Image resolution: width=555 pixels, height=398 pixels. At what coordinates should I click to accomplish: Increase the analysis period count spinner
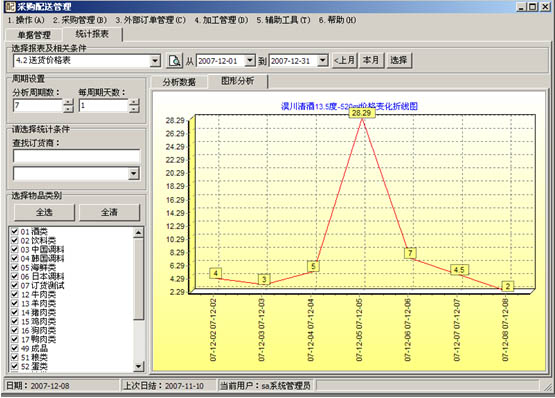point(68,102)
